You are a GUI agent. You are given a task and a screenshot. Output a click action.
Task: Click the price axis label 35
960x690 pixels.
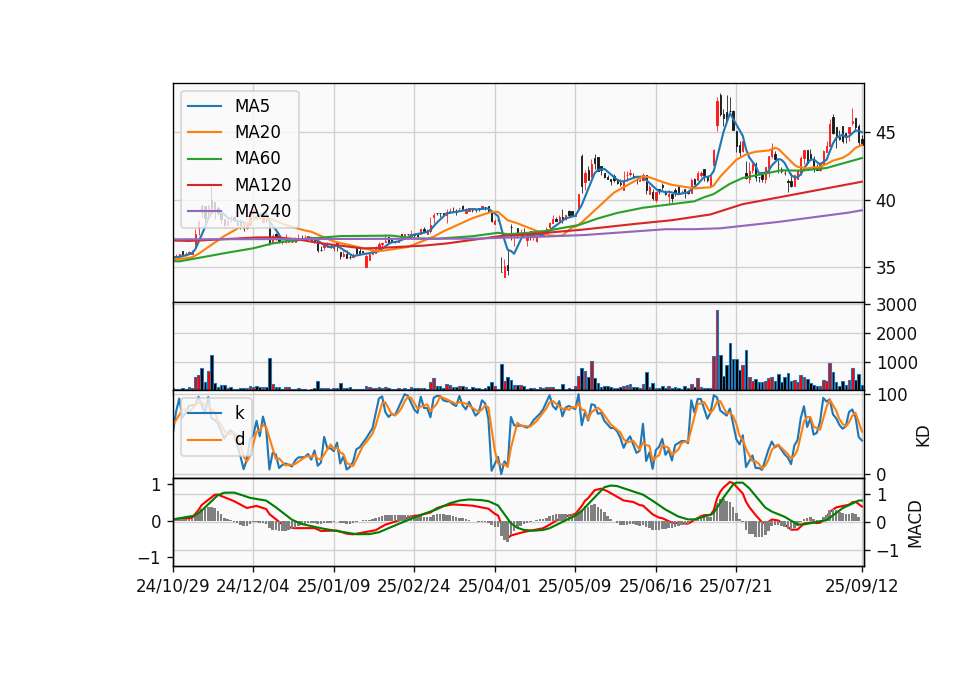coord(887,268)
